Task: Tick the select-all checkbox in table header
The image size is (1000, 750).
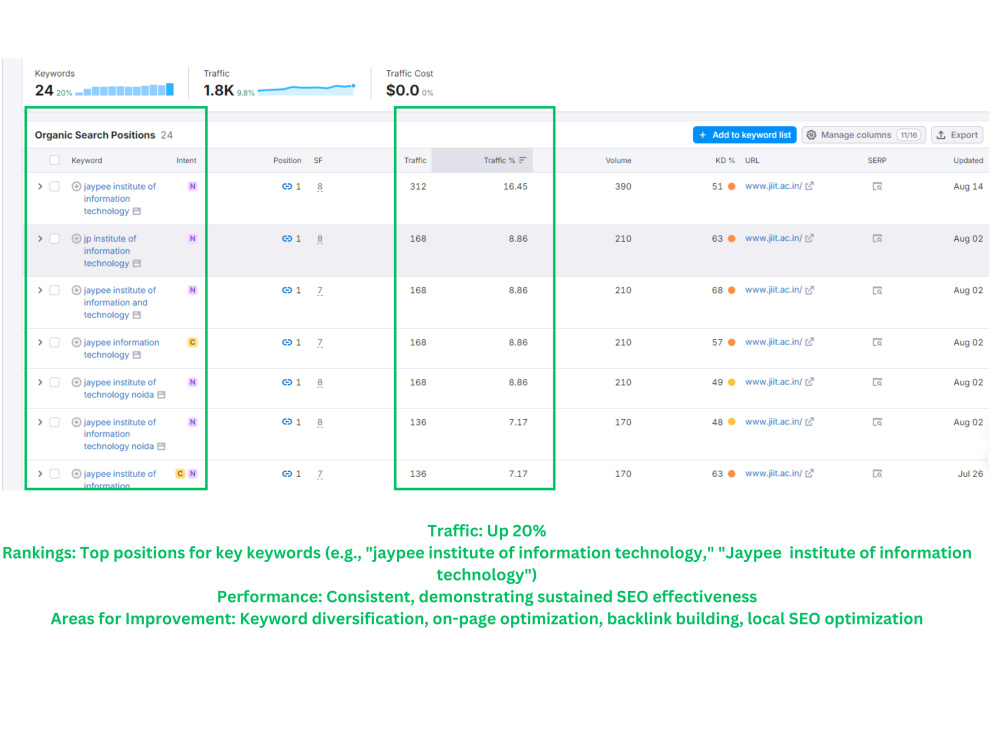Action: click(55, 160)
